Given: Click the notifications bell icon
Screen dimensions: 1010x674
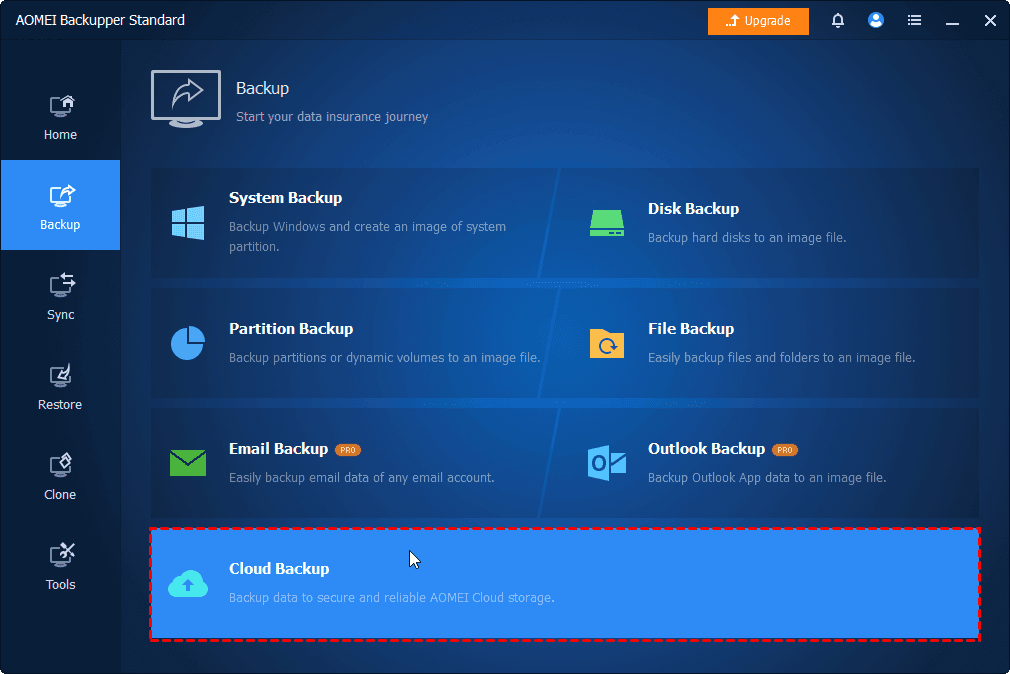Looking at the screenshot, I should (x=837, y=21).
